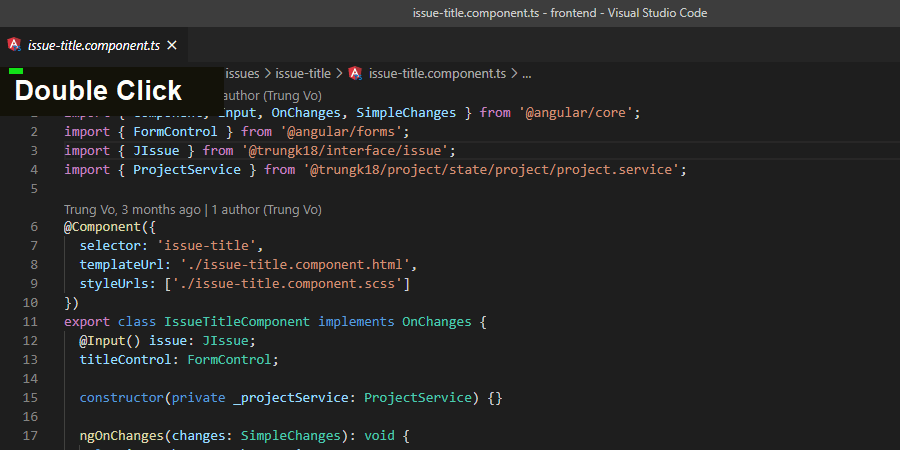
Task: Click 'ProjectService' in the line 4 import
Action: click(x=187, y=170)
